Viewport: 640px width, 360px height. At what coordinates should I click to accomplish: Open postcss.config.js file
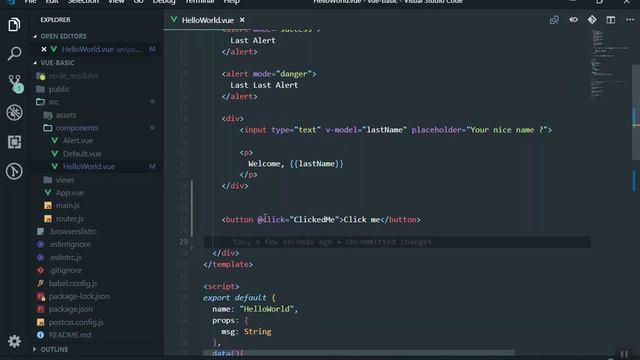tap(76, 322)
